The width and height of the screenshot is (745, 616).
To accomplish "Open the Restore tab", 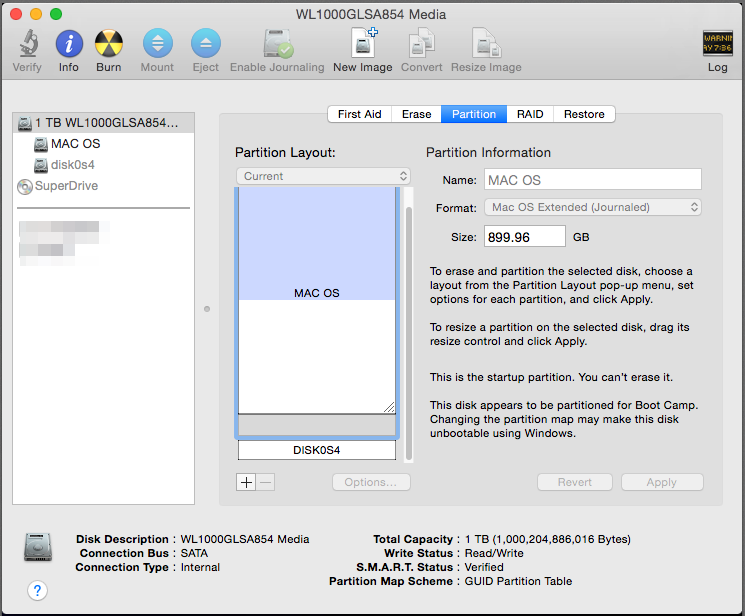I will point(584,114).
